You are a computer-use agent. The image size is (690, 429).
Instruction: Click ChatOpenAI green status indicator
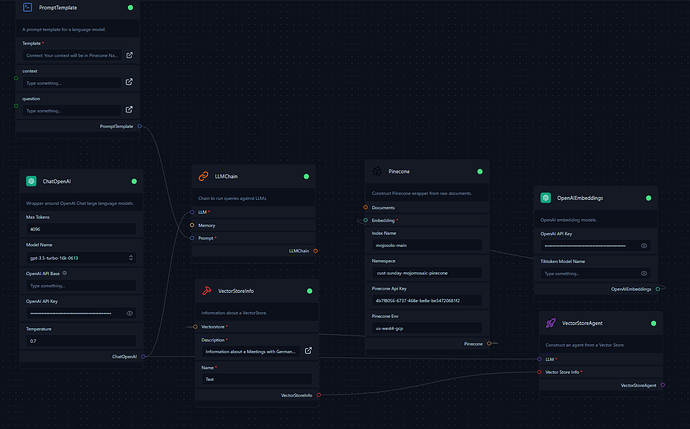coord(134,181)
